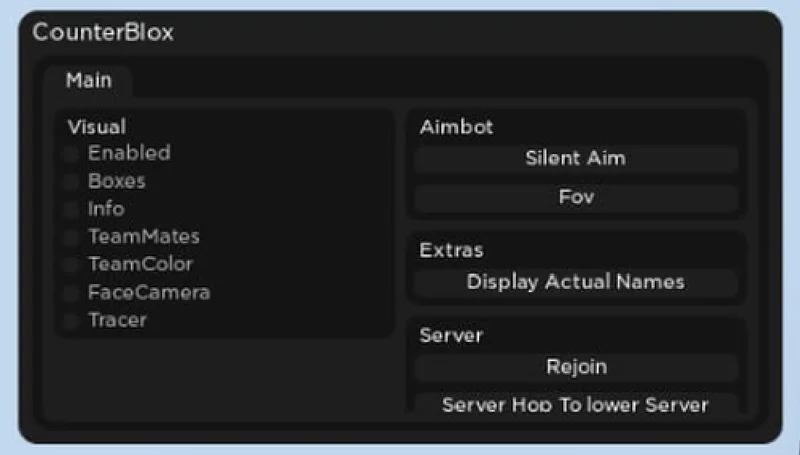Screen dimensions: 800x455
Task: Click the FaceCamera label text
Action: click(149, 293)
